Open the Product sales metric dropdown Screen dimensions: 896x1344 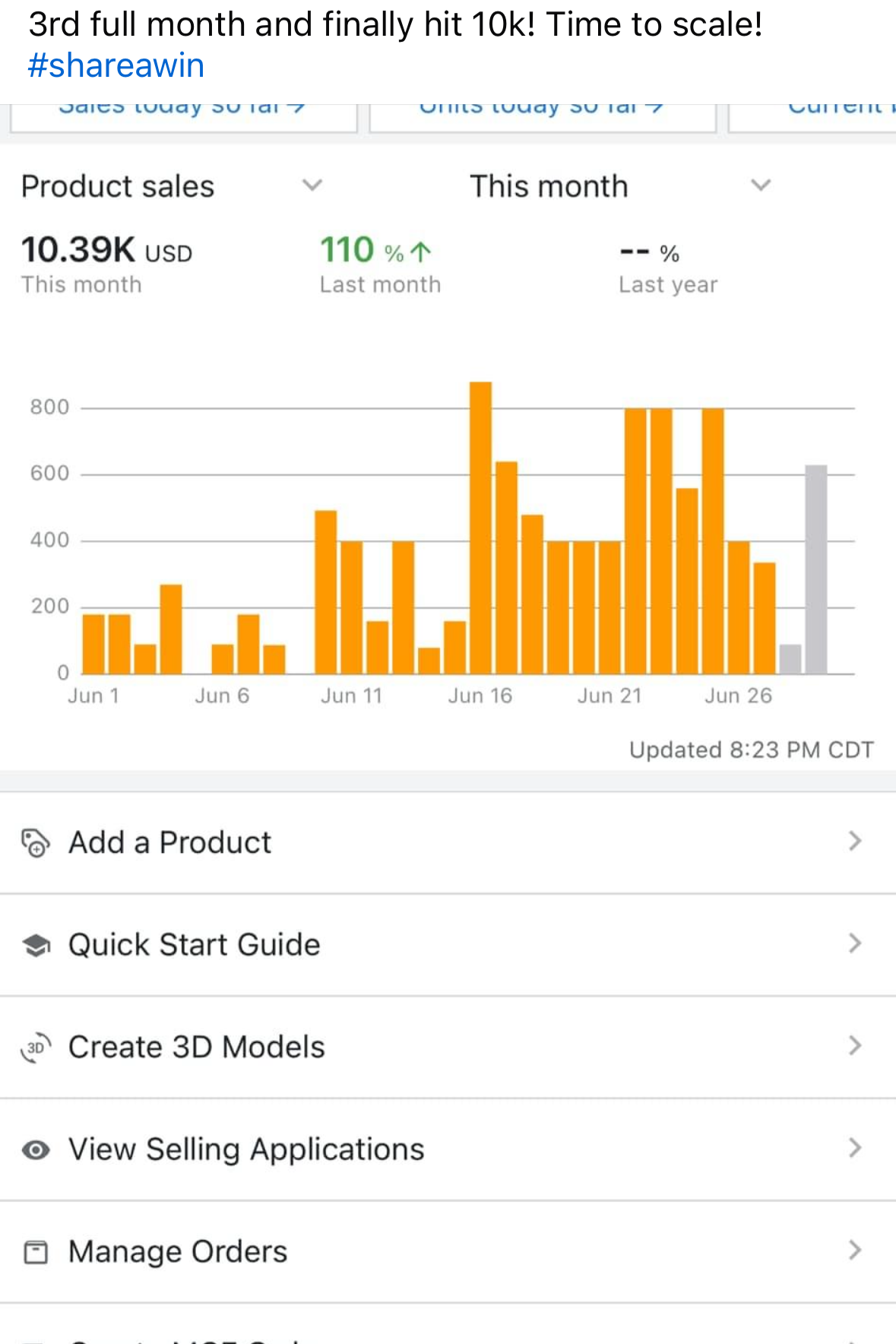point(312,185)
